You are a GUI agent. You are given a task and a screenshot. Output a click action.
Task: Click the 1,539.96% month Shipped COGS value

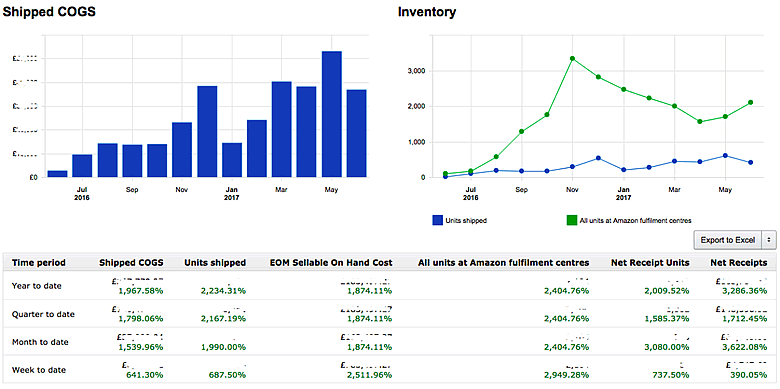tap(141, 347)
